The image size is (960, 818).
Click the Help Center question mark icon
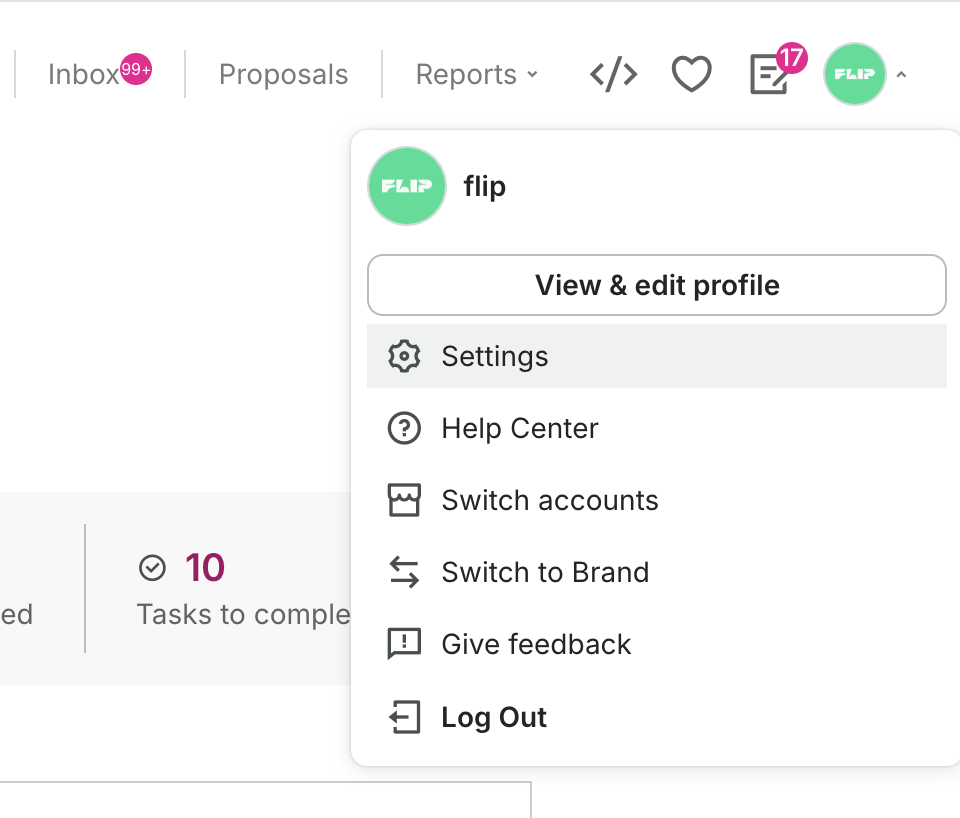coord(404,428)
